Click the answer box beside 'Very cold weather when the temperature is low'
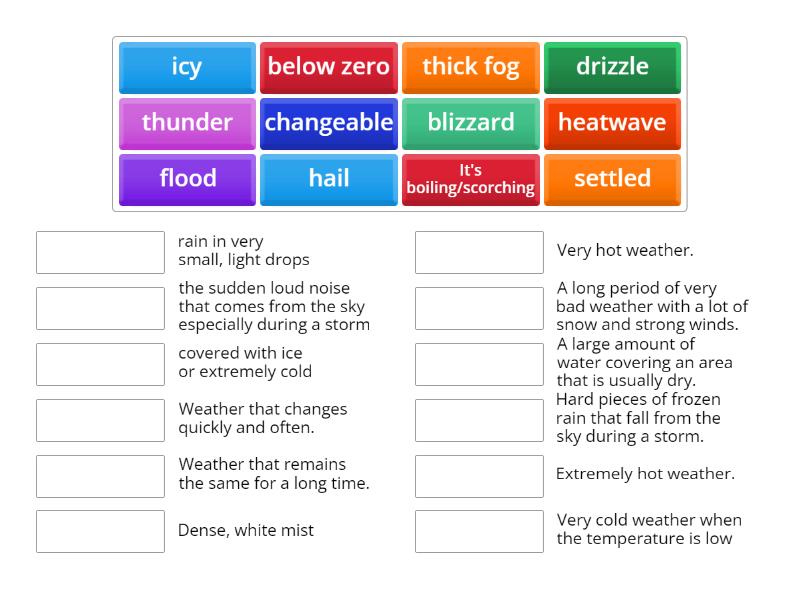 tap(478, 531)
